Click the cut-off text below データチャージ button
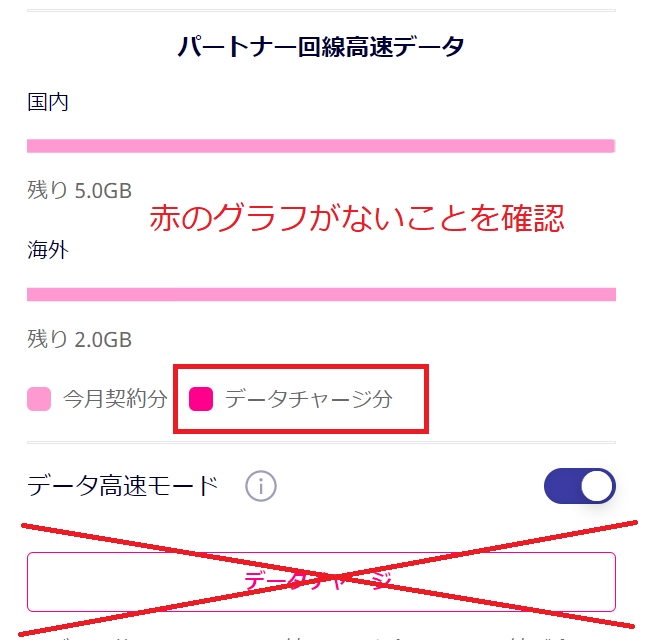 click(320, 632)
